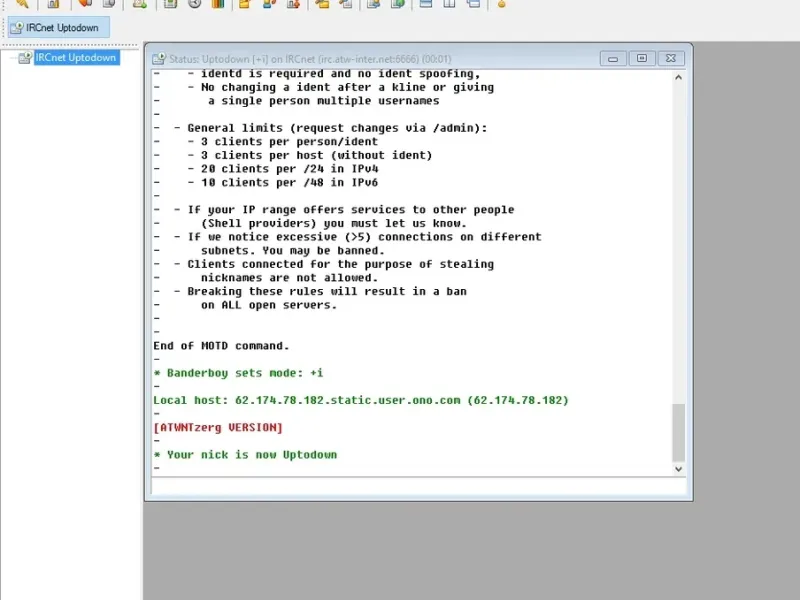This screenshot has width=800, height=600.
Task: Click '* Banderboy sets mode: +i' line
Action: tap(238, 373)
